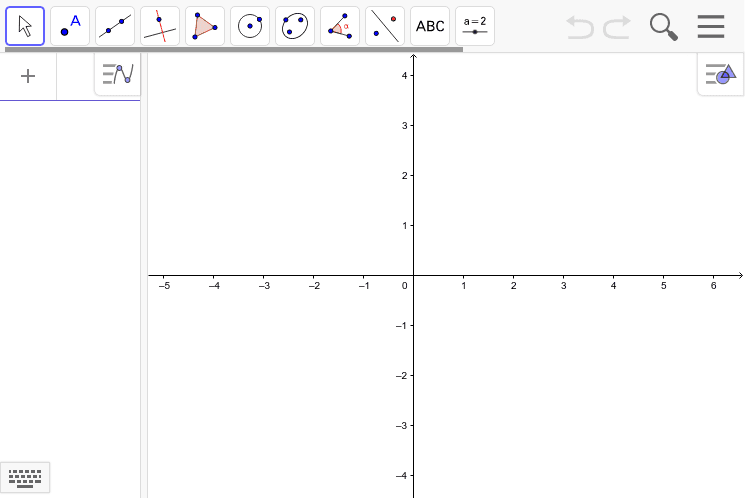Click the Undo arrow
The image size is (745, 500).
pyautogui.click(x=580, y=27)
